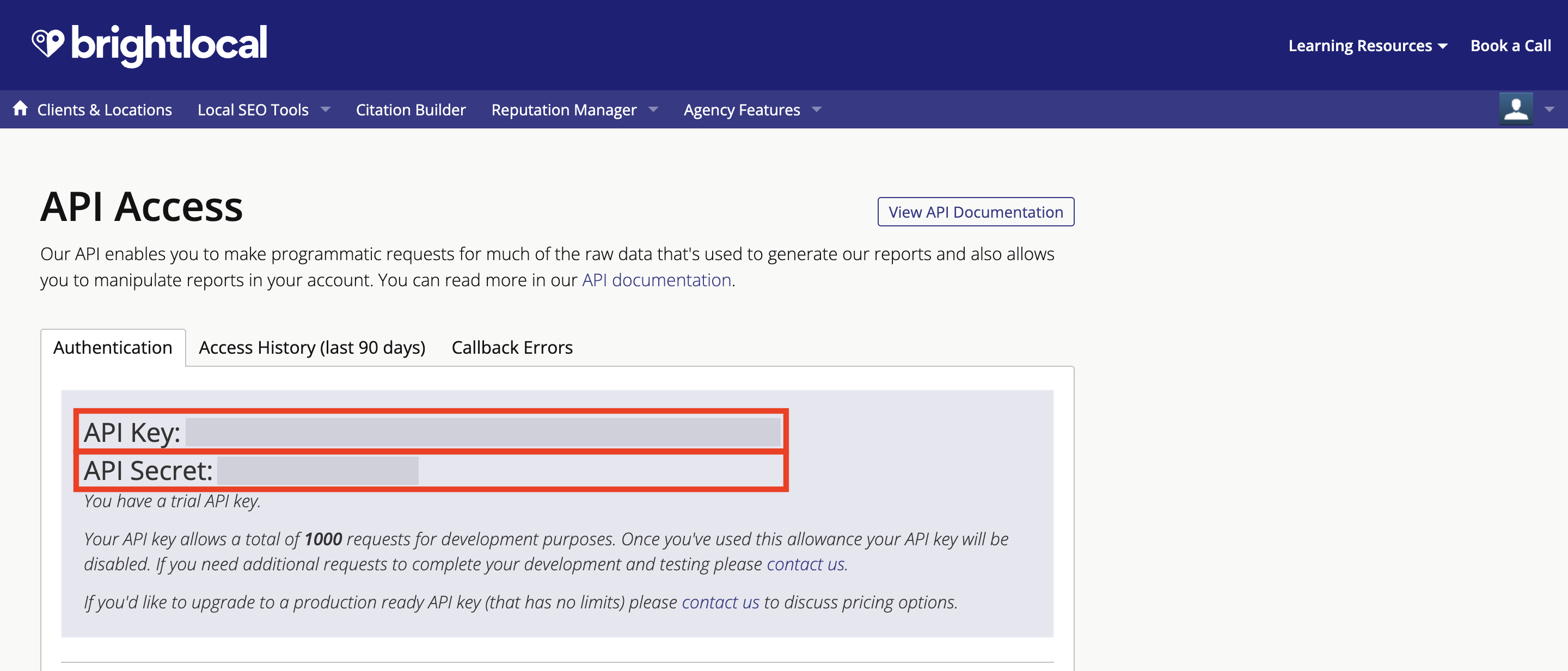Click View API Documentation button
Viewport: 1568px width, 671px height.
pyautogui.click(x=975, y=212)
